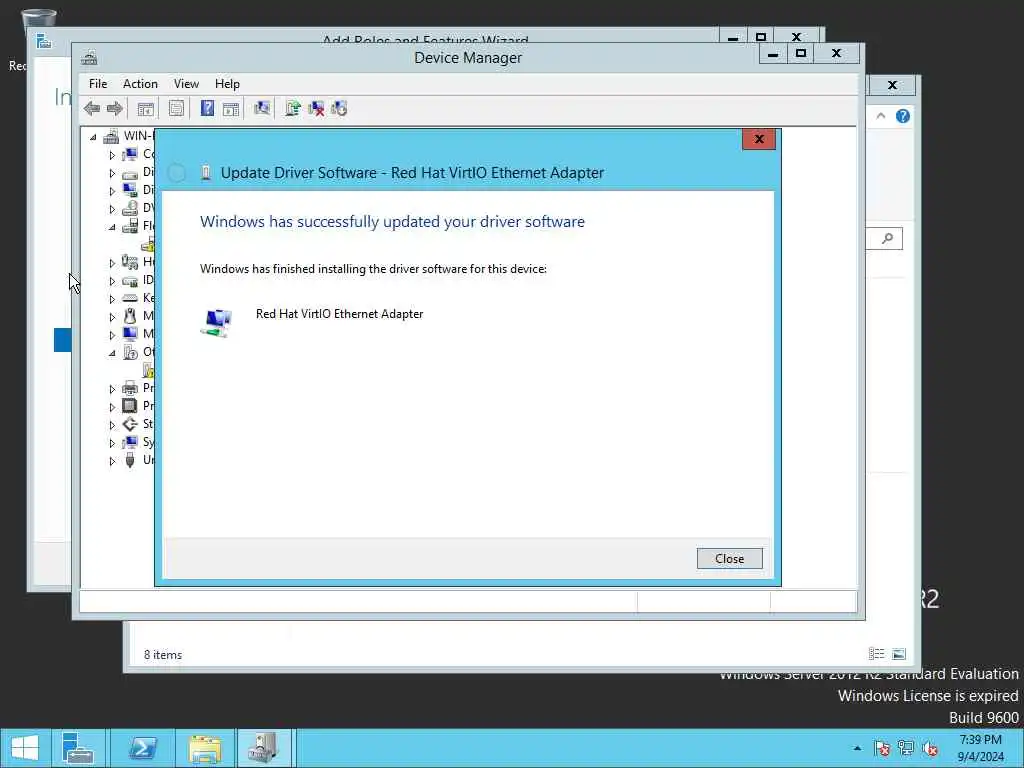Collapse ribbon chevron in background Explorer window
This screenshot has height=768, width=1024.
pos(881,116)
